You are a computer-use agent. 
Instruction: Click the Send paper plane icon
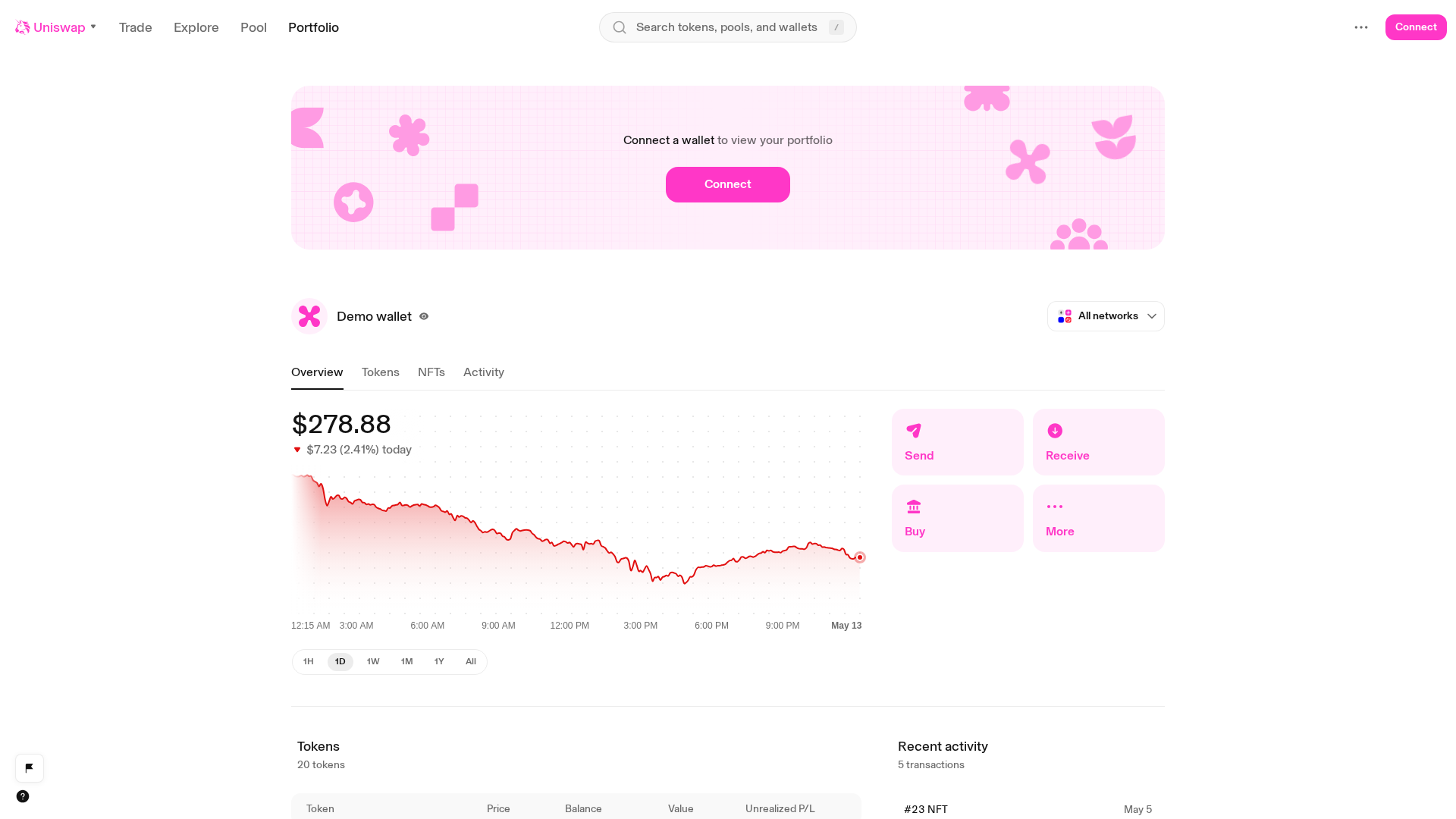click(914, 431)
